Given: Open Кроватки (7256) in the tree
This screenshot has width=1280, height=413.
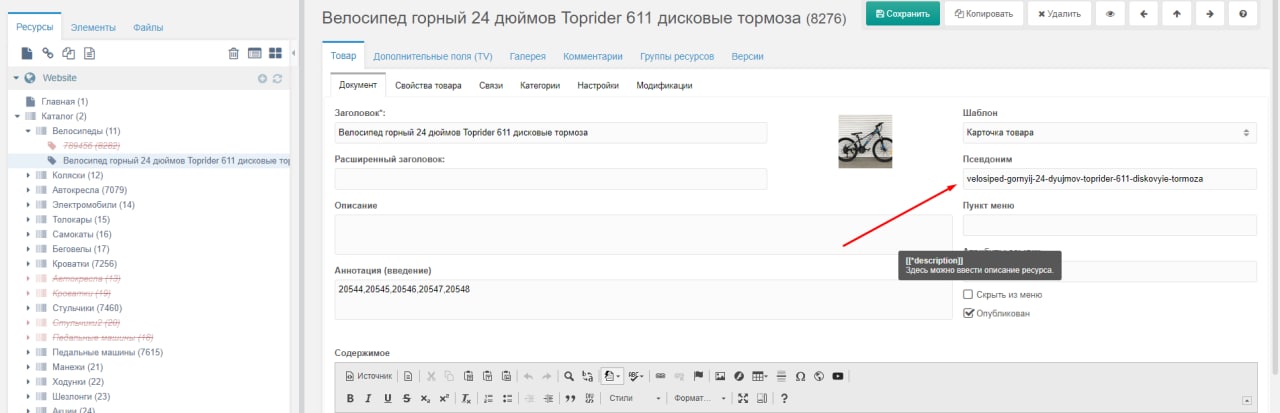Looking at the screenshot, I should (85, 263).
